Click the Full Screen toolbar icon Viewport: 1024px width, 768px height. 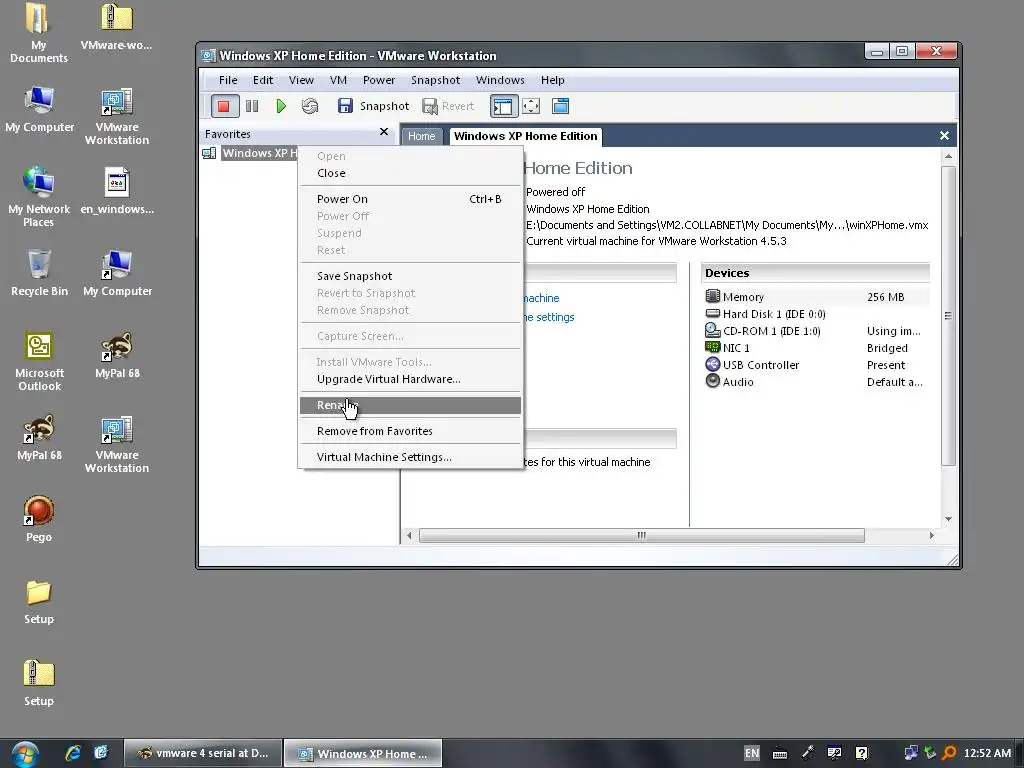tap(532, 106)
